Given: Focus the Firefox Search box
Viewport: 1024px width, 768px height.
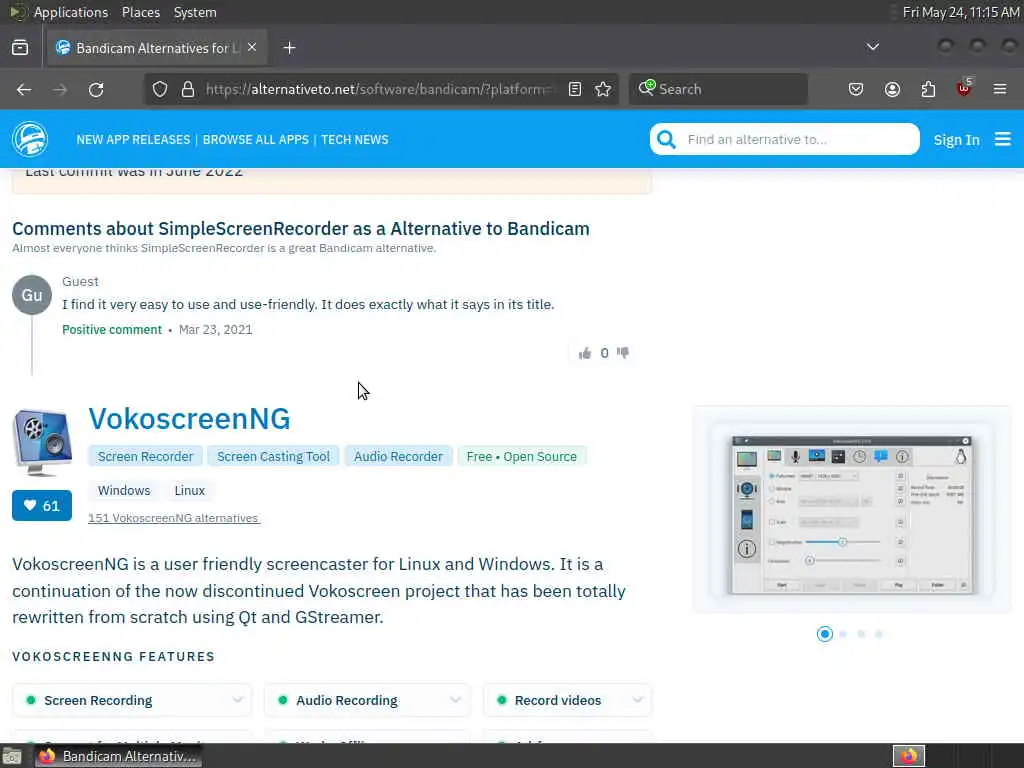Looking at the screenshot, I should (718, 89).
